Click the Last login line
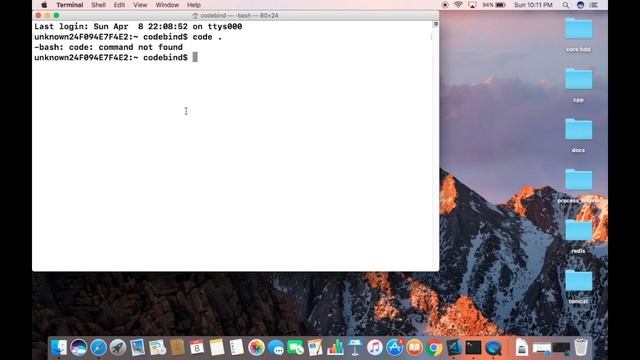The width and height of the screenshot is (640, 360). [138, 27]
